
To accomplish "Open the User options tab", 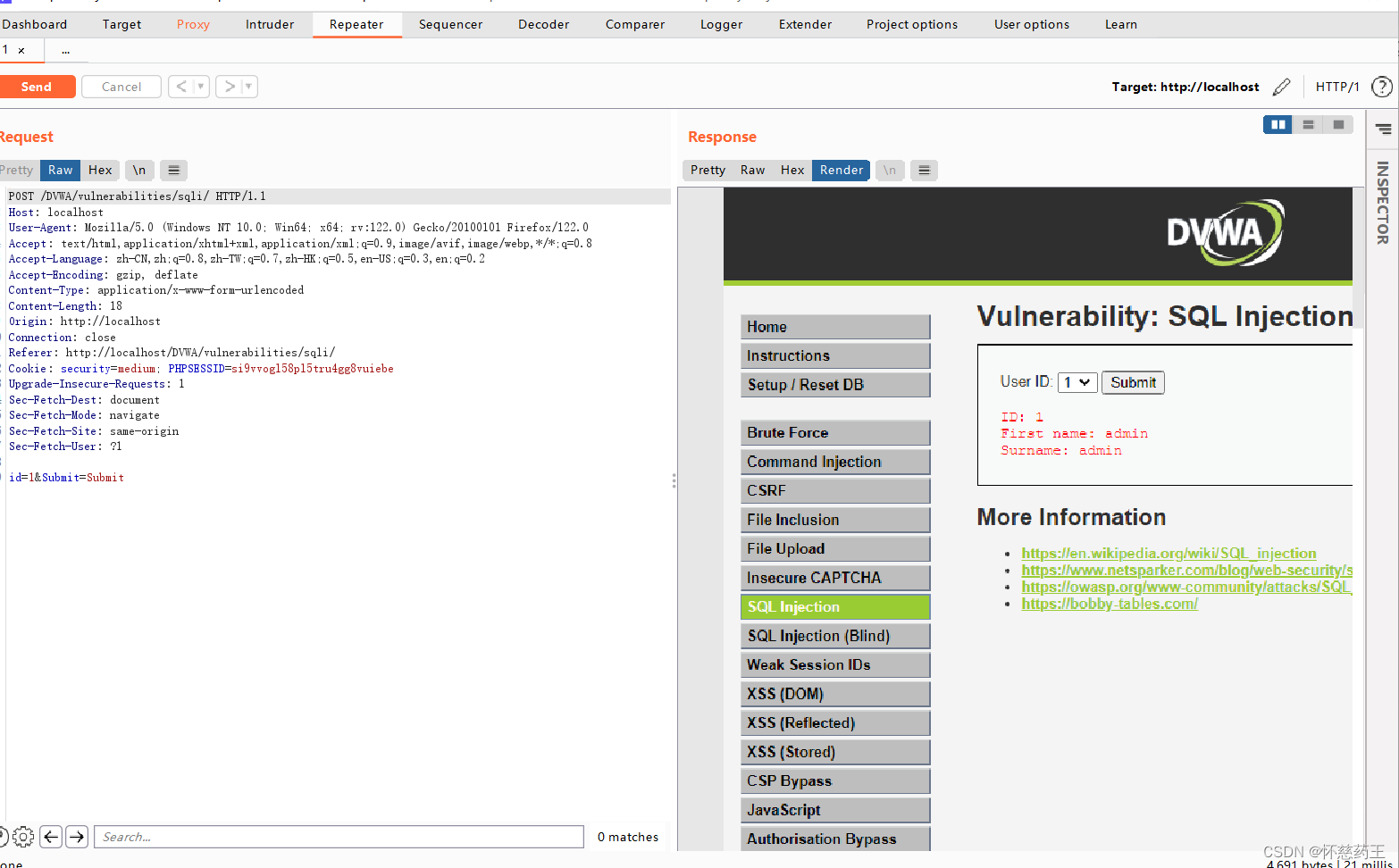I will coord(1032,24).
